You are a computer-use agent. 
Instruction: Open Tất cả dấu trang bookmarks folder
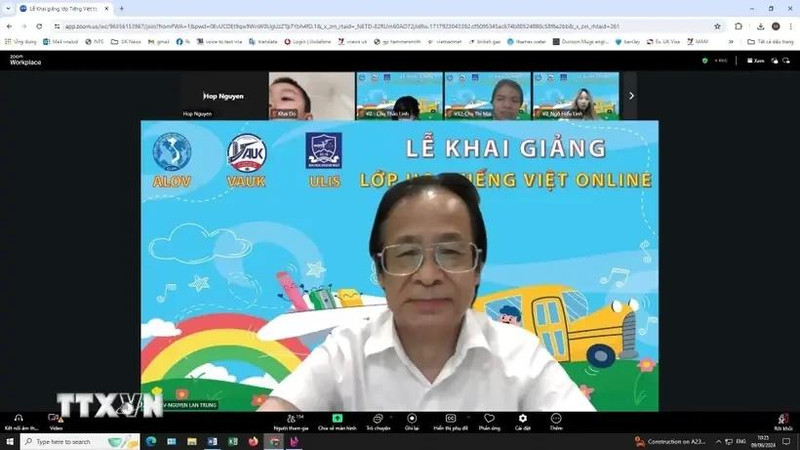[x=770, y=42]
